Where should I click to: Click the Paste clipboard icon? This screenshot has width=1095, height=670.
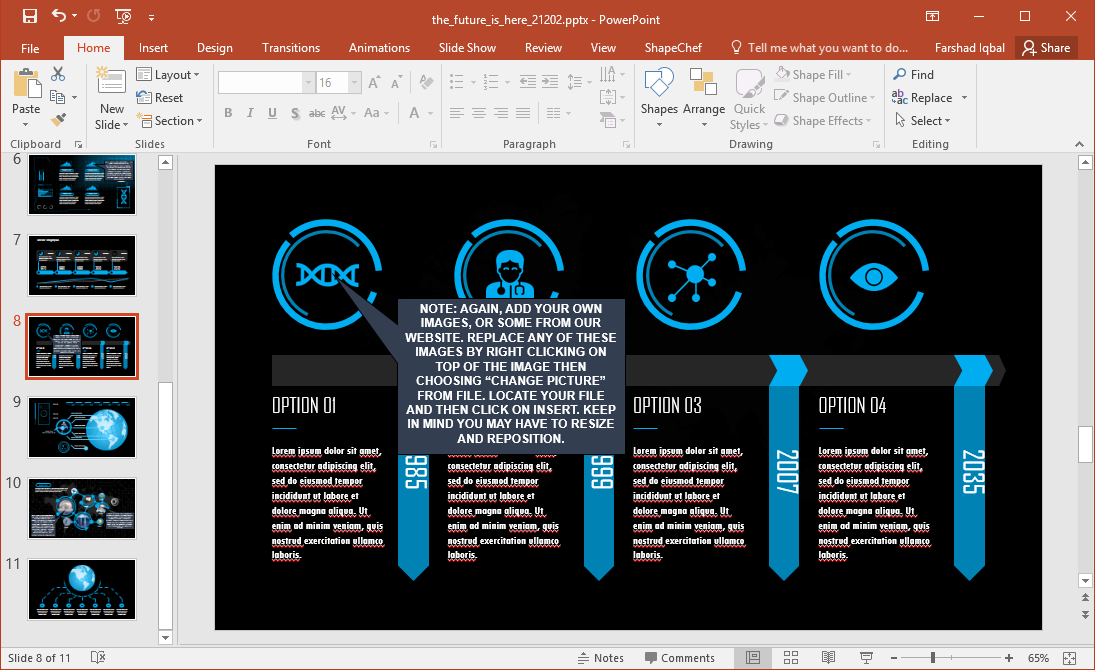pyautogui.click(x=27, y=84)
